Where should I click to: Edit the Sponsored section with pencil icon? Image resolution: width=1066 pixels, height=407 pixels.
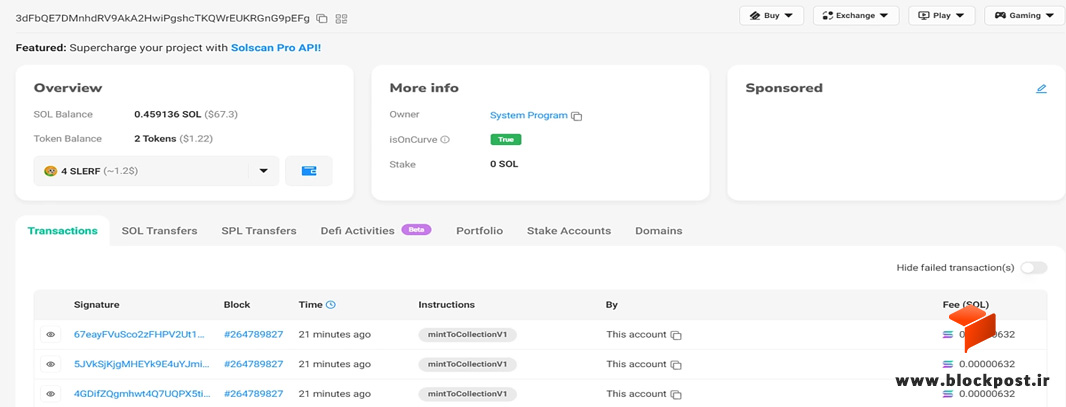tap(1041, 88)
